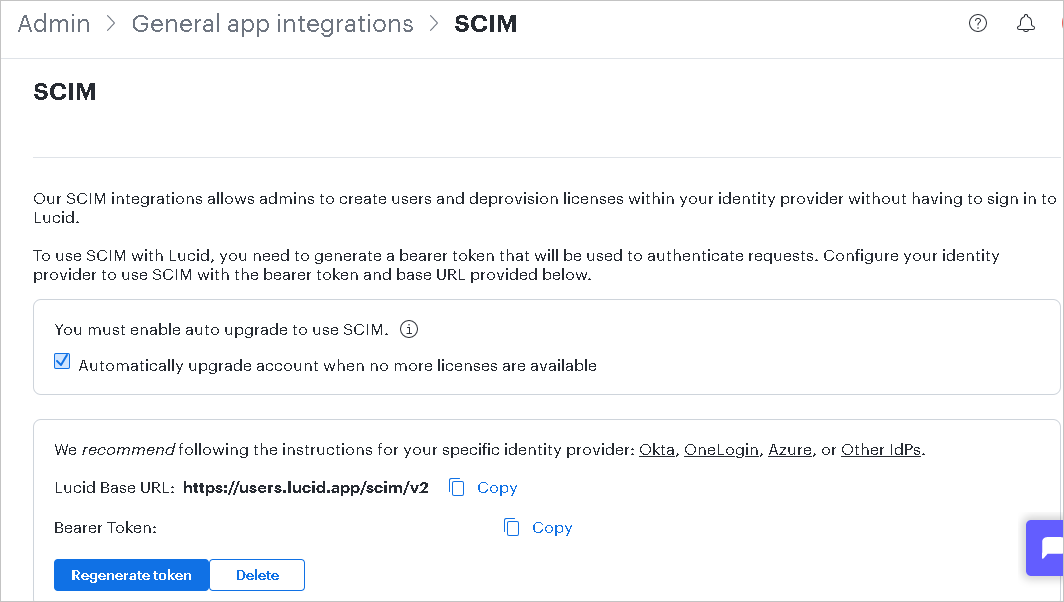Click clipboard icon beside Bearer Token

tap(512, 527)
